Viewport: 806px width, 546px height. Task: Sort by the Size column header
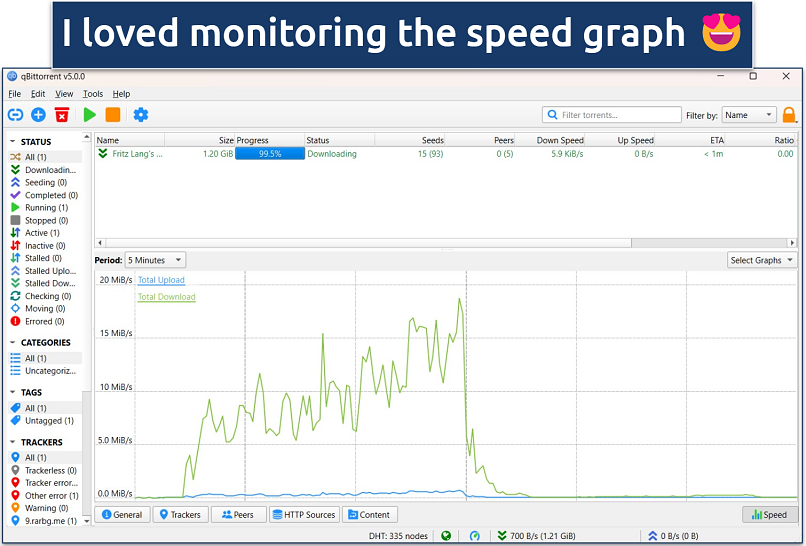[x=199, y=140]
